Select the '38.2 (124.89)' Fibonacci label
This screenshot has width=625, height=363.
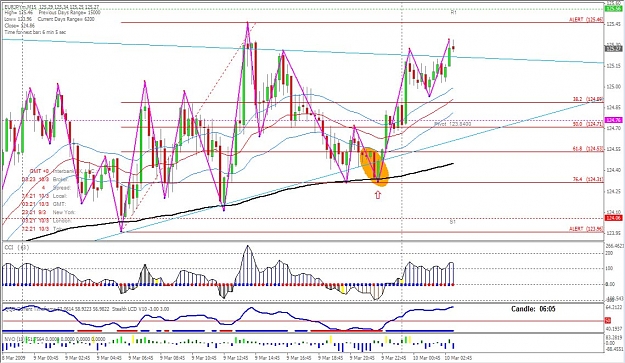(x=588, y=99)
